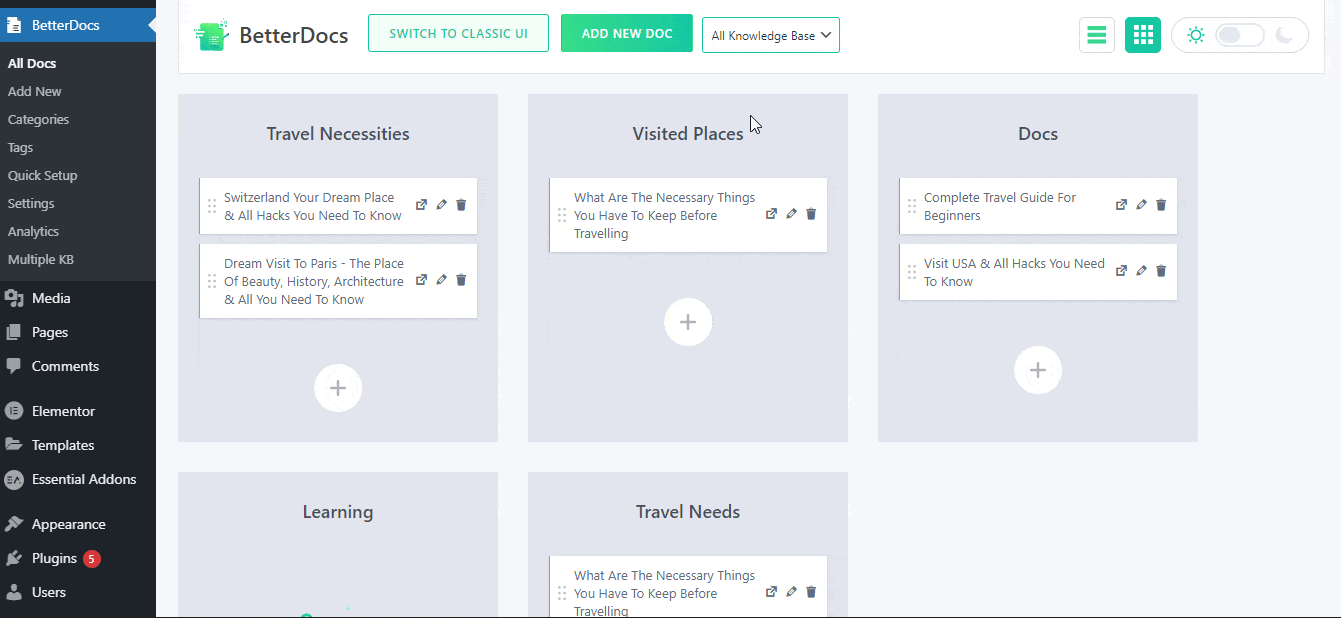This screenshot has width=1341, height=618.
Task: Click Learning category heading
Action: point(338,512)
